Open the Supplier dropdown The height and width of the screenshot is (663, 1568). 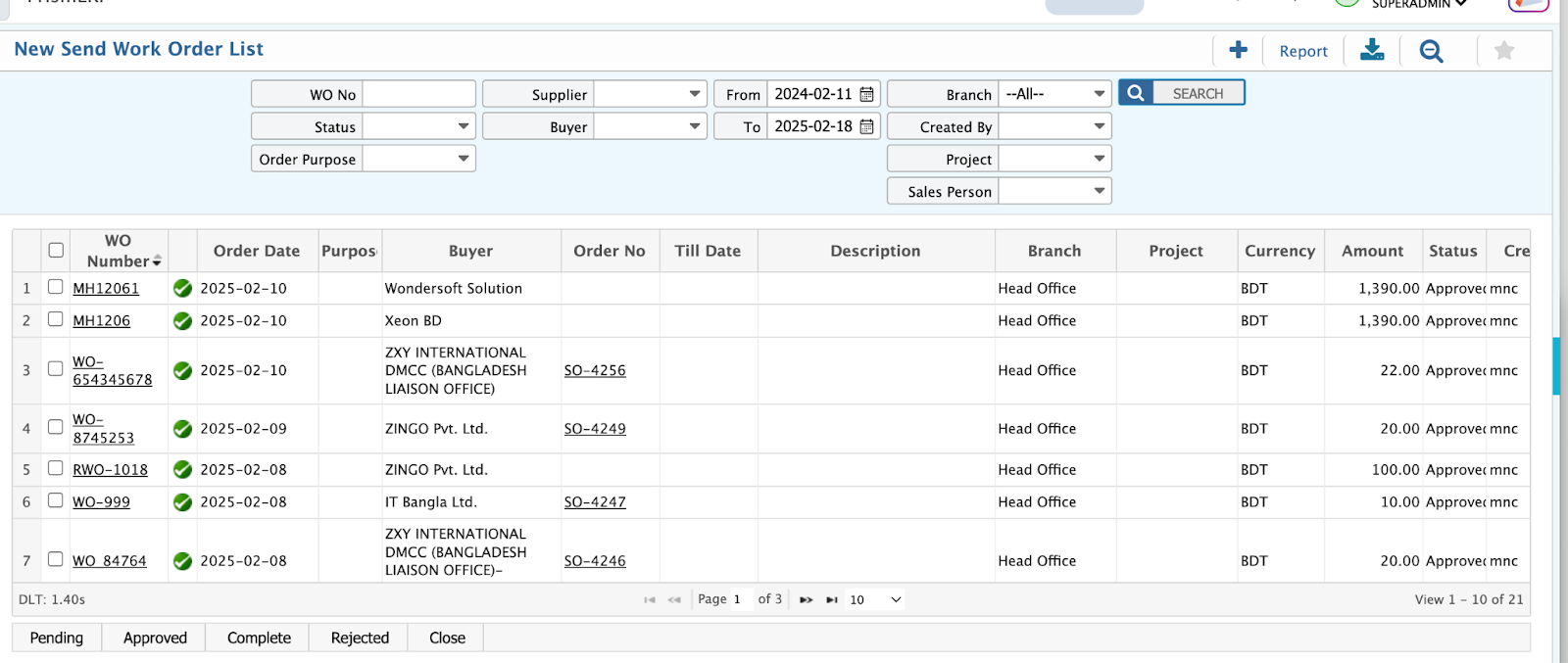(650, 94)
